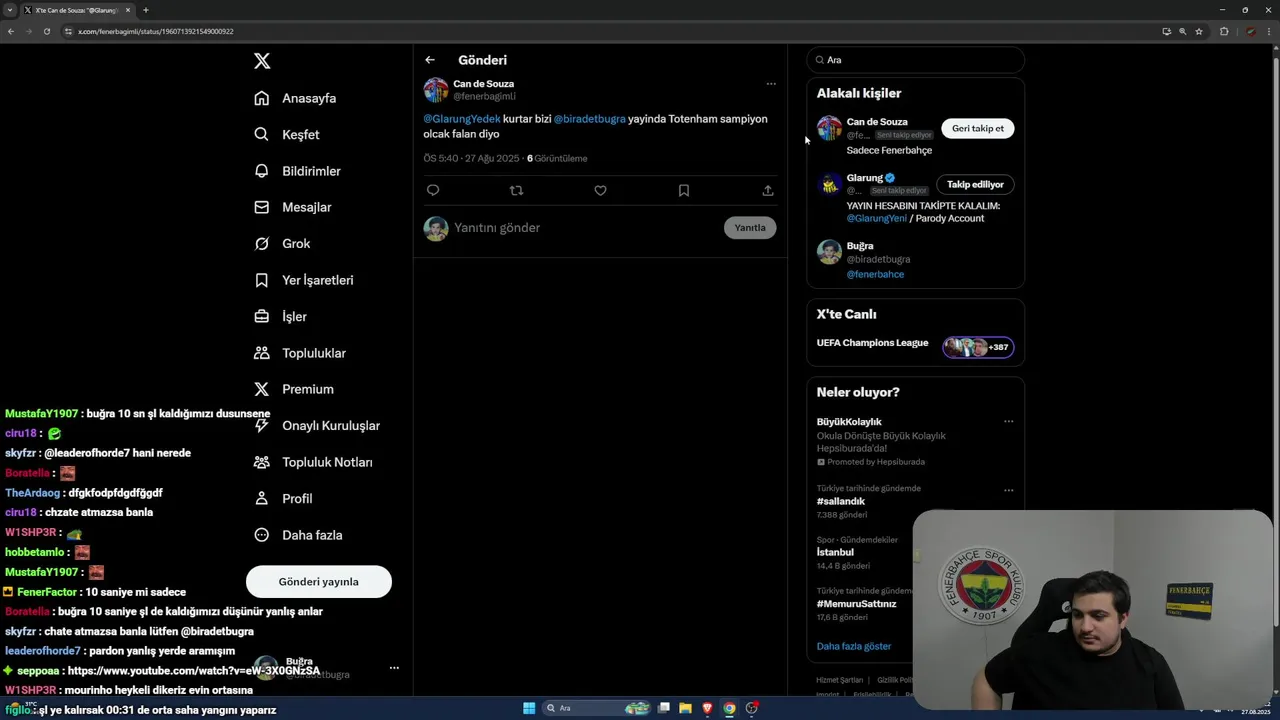
Task: Open Grok from sidebar
Action: [282, 243]
